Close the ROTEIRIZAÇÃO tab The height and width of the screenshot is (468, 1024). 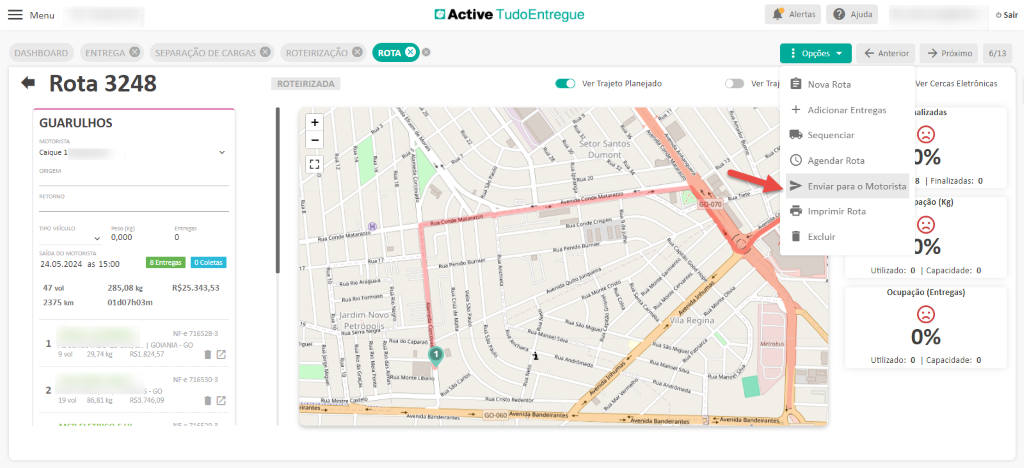[357, 52]
